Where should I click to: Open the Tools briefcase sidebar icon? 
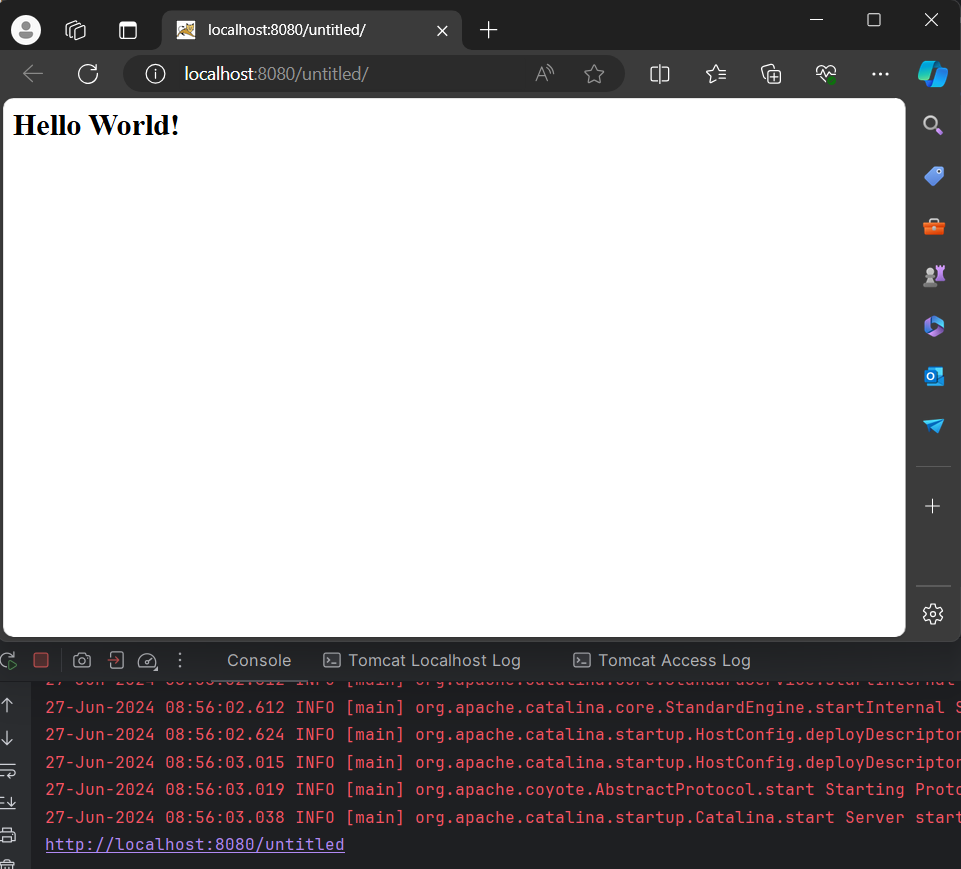click(x=933, y=227)
